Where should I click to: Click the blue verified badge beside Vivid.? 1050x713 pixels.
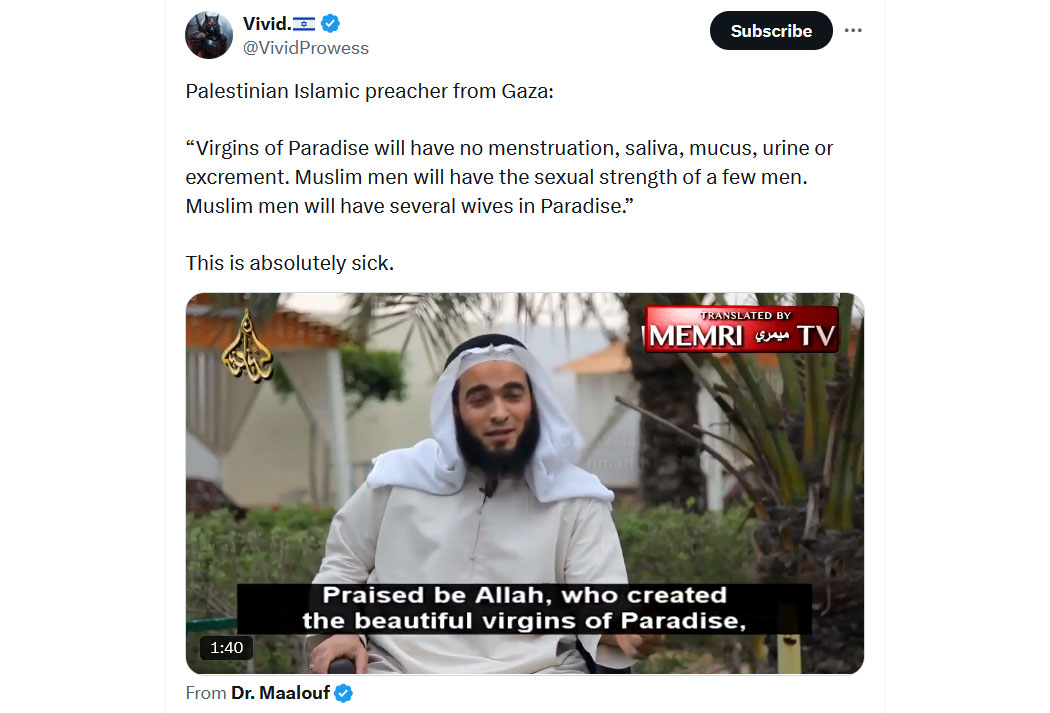click(x=330, y=23)
